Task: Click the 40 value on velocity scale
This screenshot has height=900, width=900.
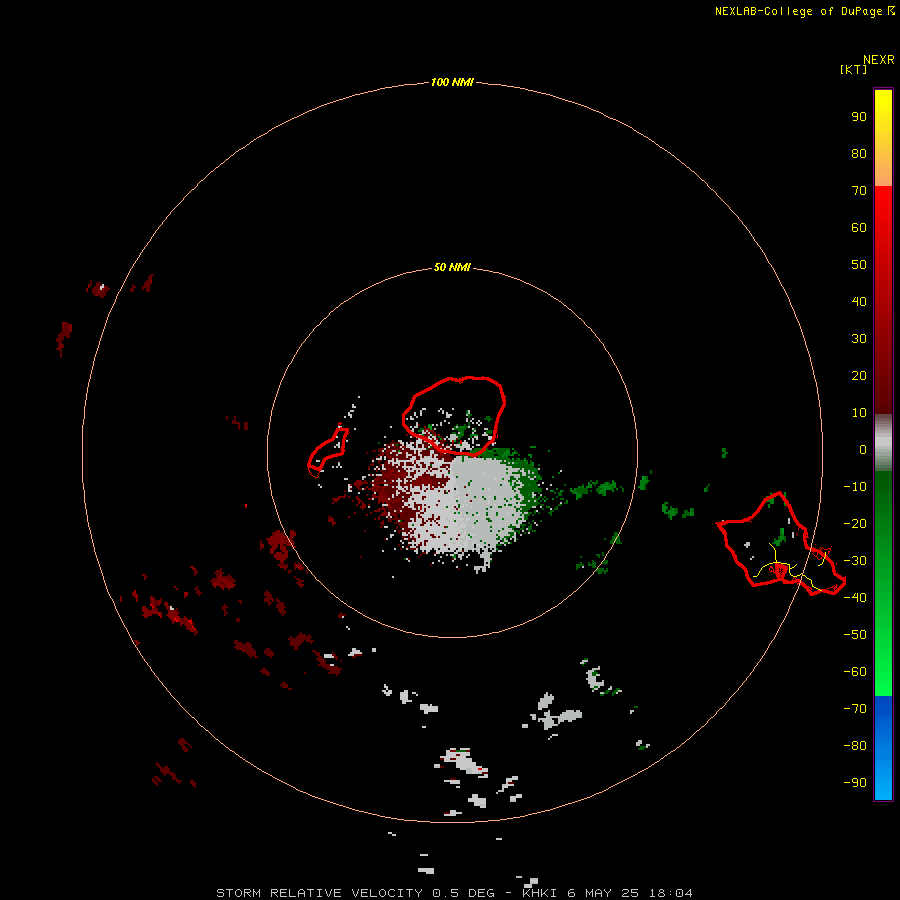Action: pos(859,302)
